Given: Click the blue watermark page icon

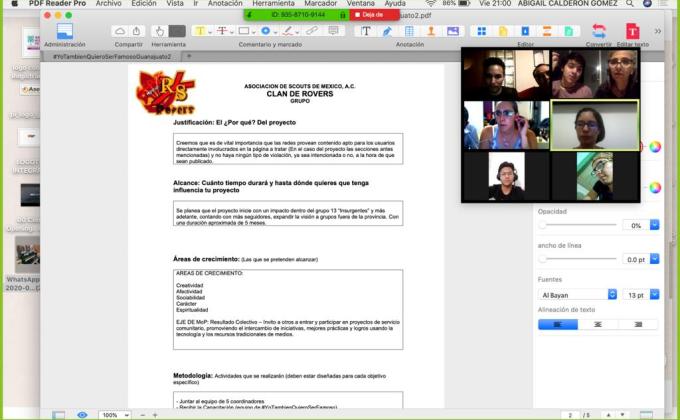Looking at the screenshot, I should [525, 31].
